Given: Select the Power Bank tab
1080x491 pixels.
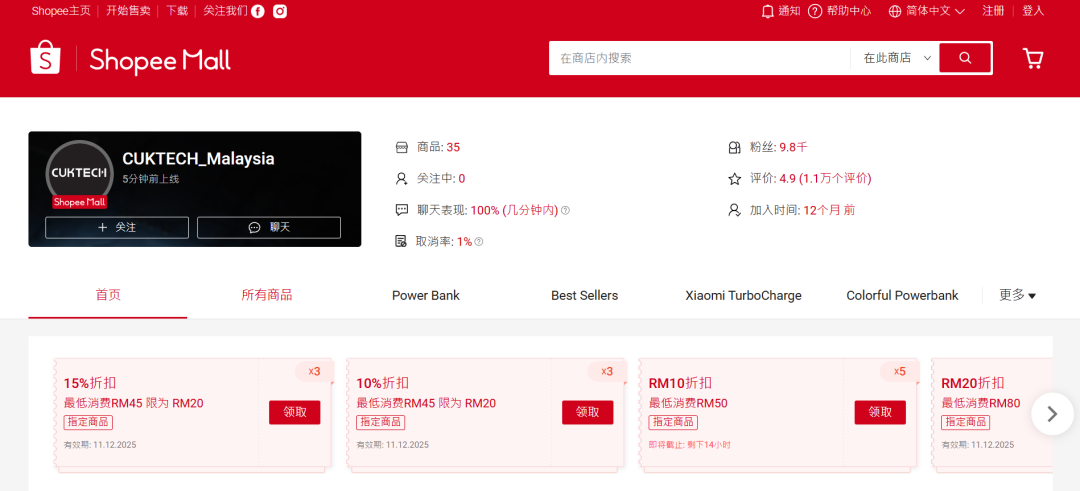Looking at the screenshot, I should click(x=426, y=295).
